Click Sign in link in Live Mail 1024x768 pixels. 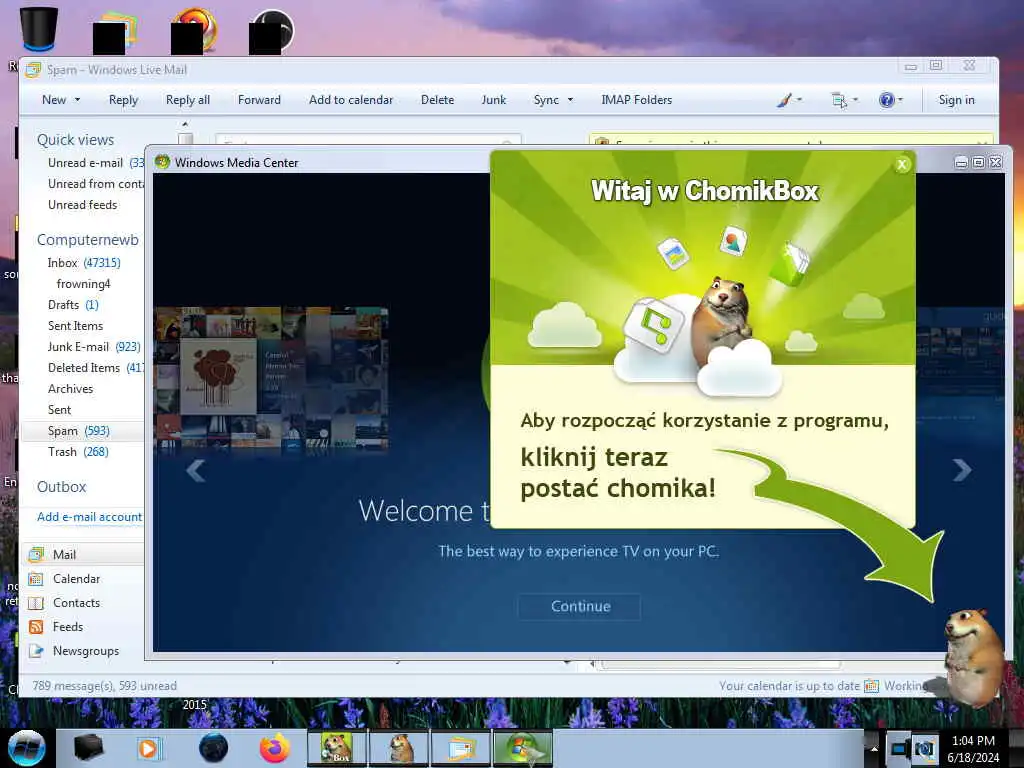[956, 100]
